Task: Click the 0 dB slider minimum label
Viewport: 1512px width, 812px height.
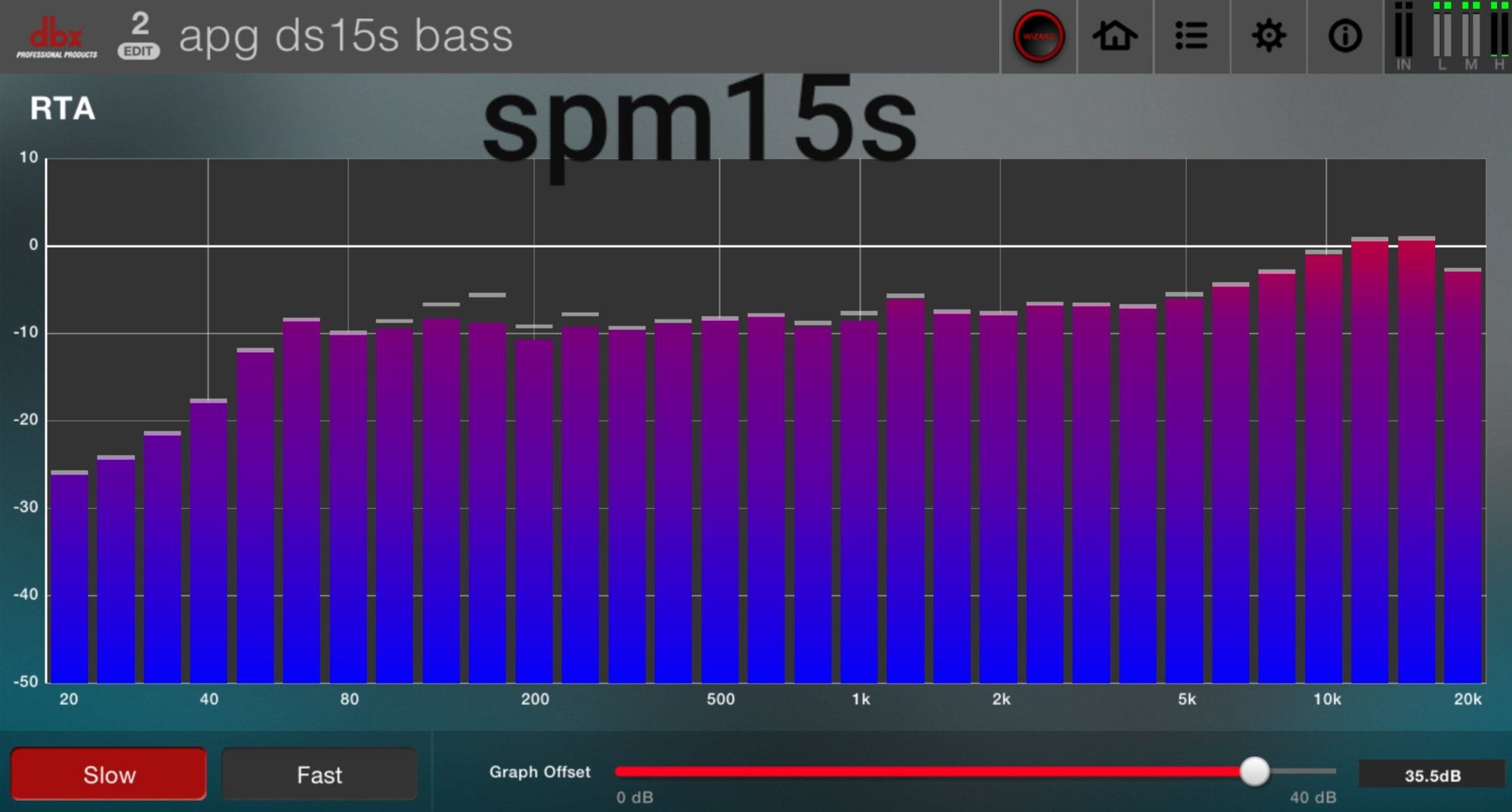Action: 635,798
